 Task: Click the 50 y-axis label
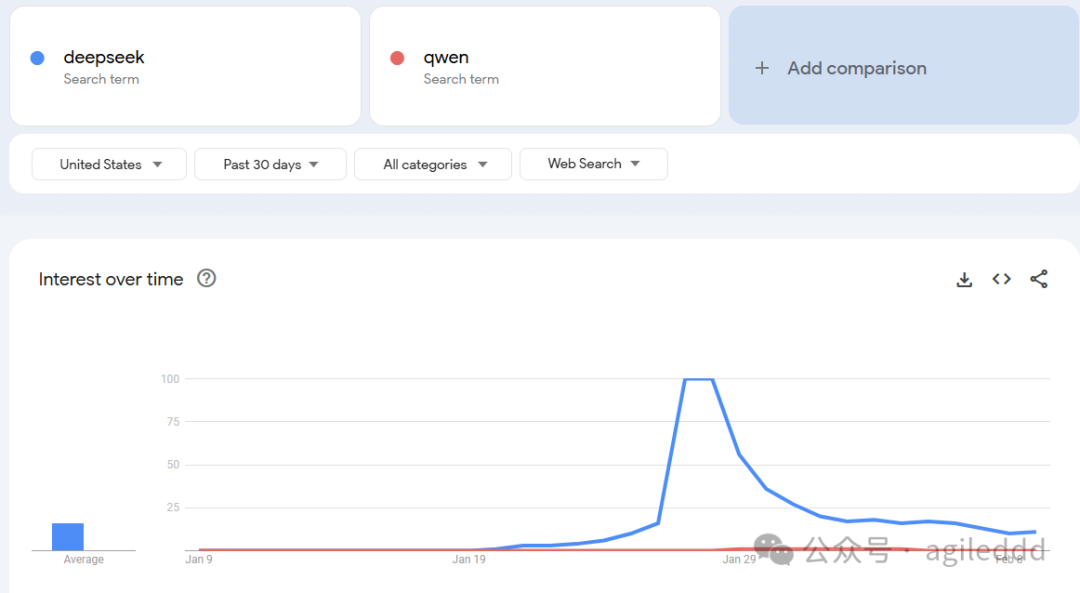173,465
